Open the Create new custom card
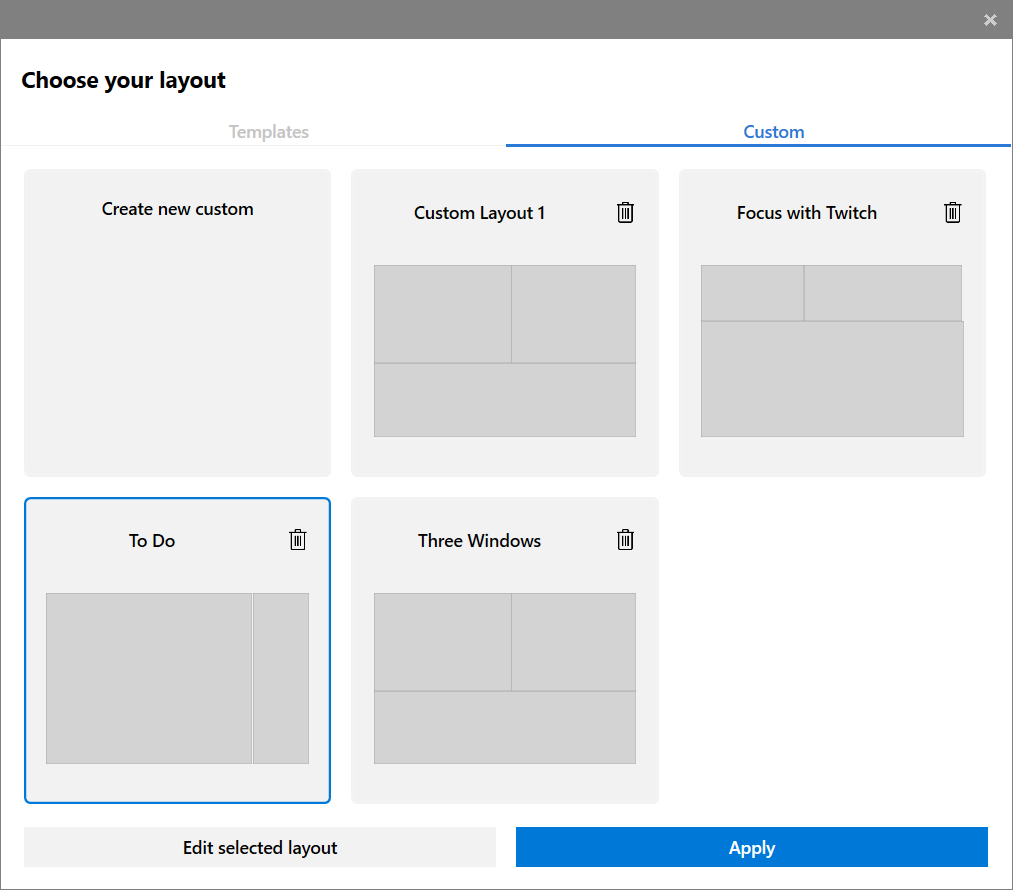Image resolution: width=1013 pixels, height=890 pixels. [x=177, y=322]
